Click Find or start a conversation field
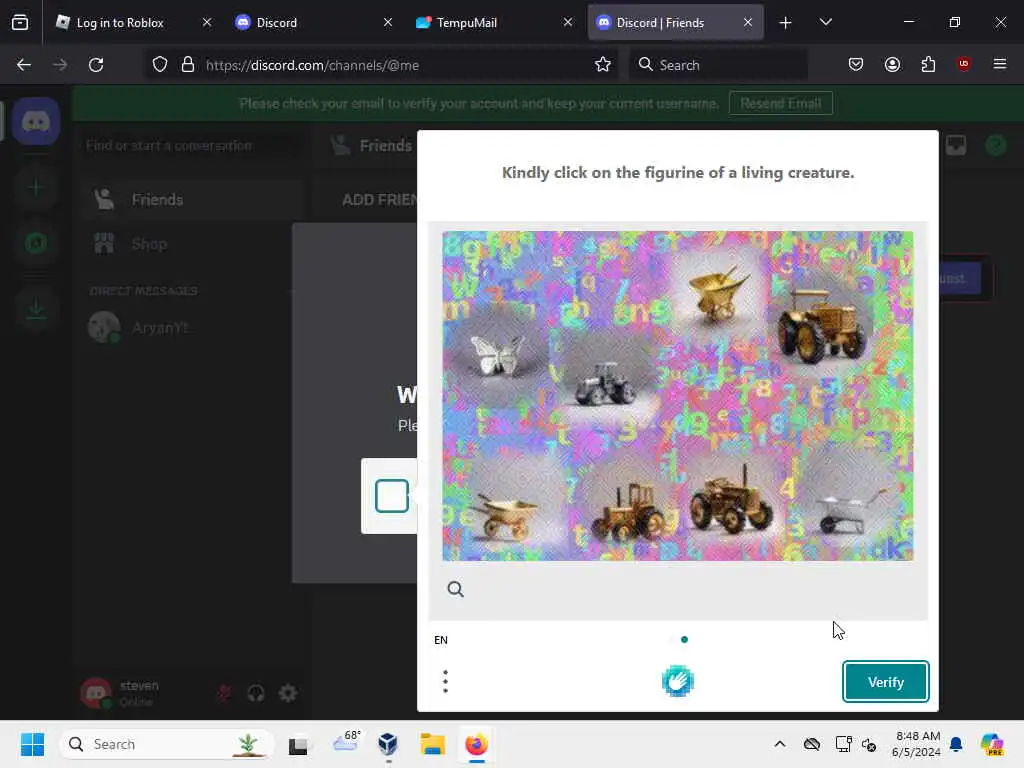The image size is (1024, 768). [x=189, y=146]
